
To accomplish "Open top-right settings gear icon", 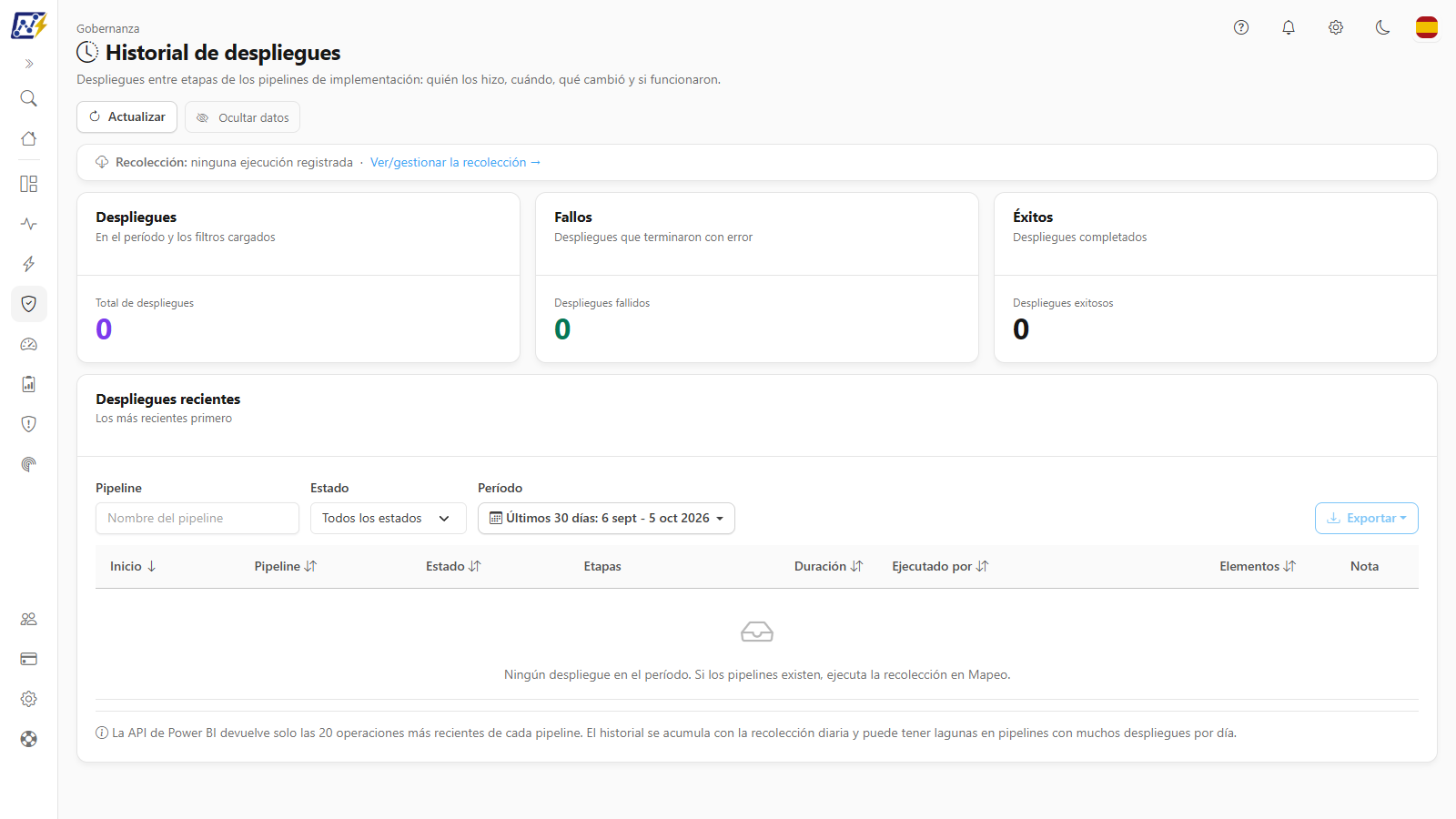I will click(1336, 27).
